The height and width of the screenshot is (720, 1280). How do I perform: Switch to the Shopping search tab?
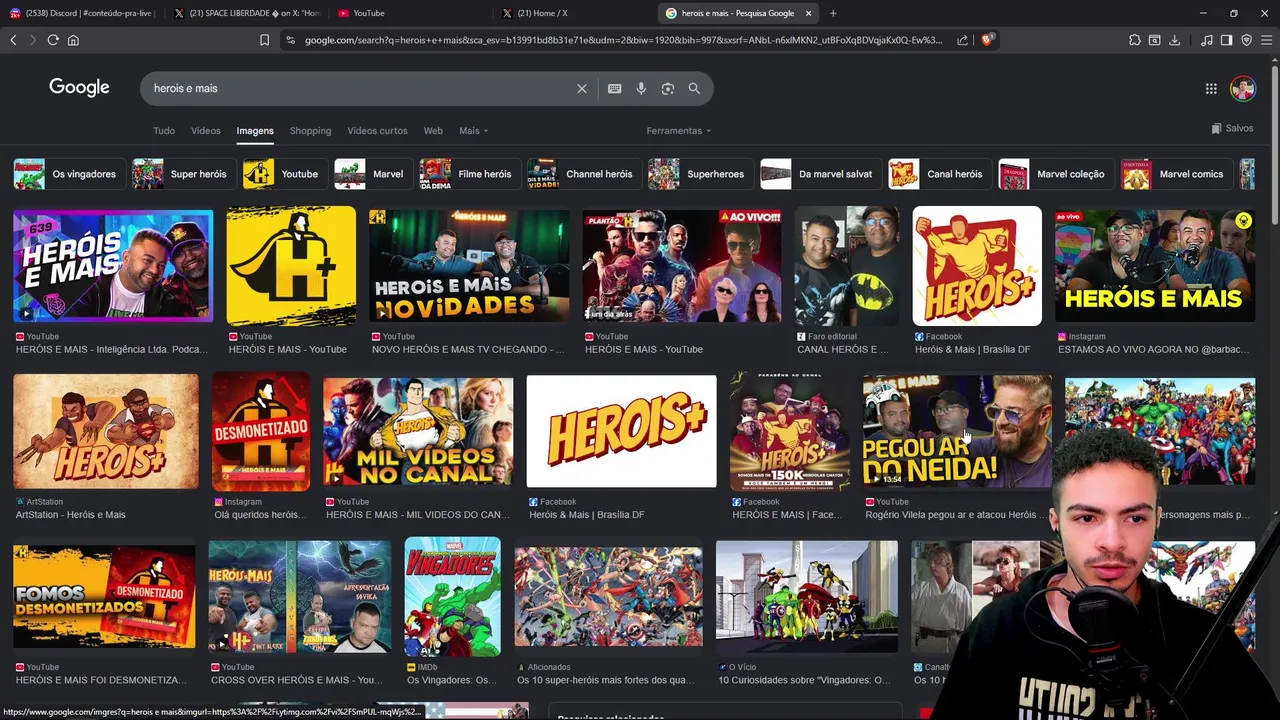coord(310,131)
